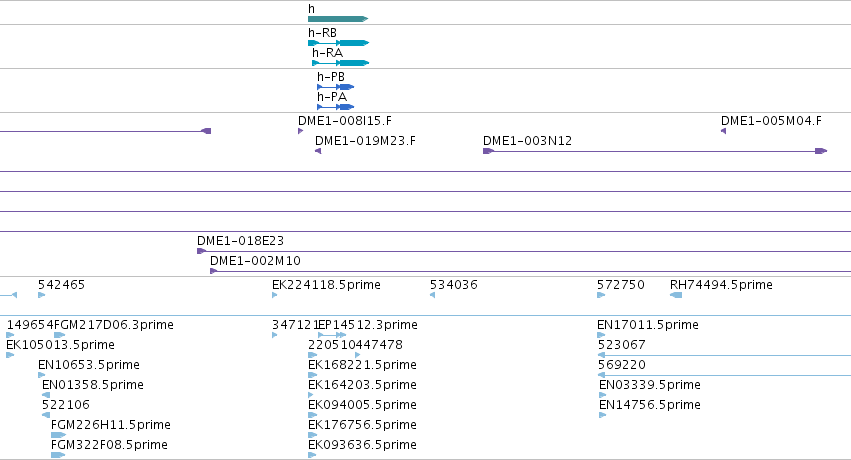851x460 pixels.
Task: Click the 572750 feature label
Action: pos(621,284)
